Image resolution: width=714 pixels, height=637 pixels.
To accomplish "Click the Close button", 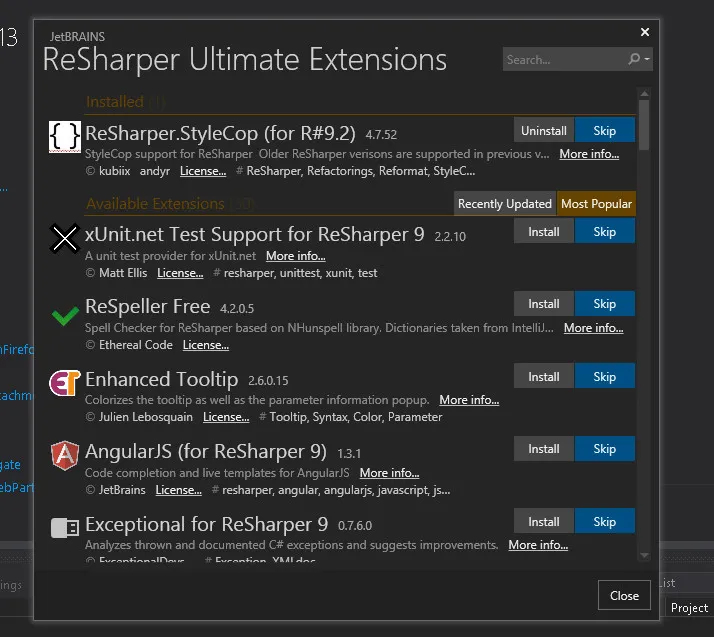I will 624,596.
